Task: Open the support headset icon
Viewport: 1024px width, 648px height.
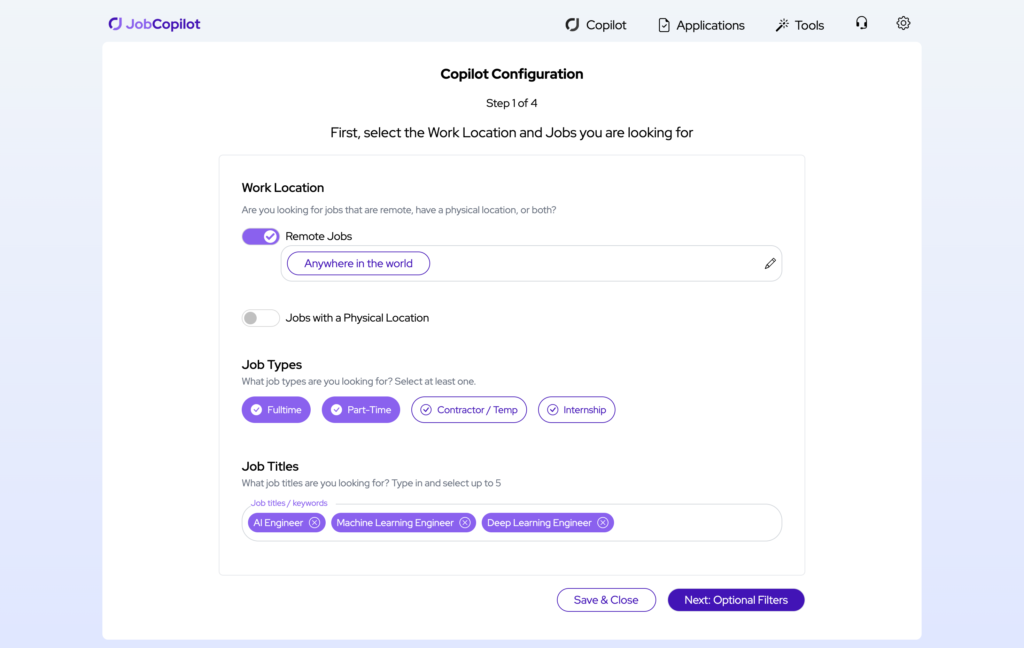Action: tap(861, 23)
